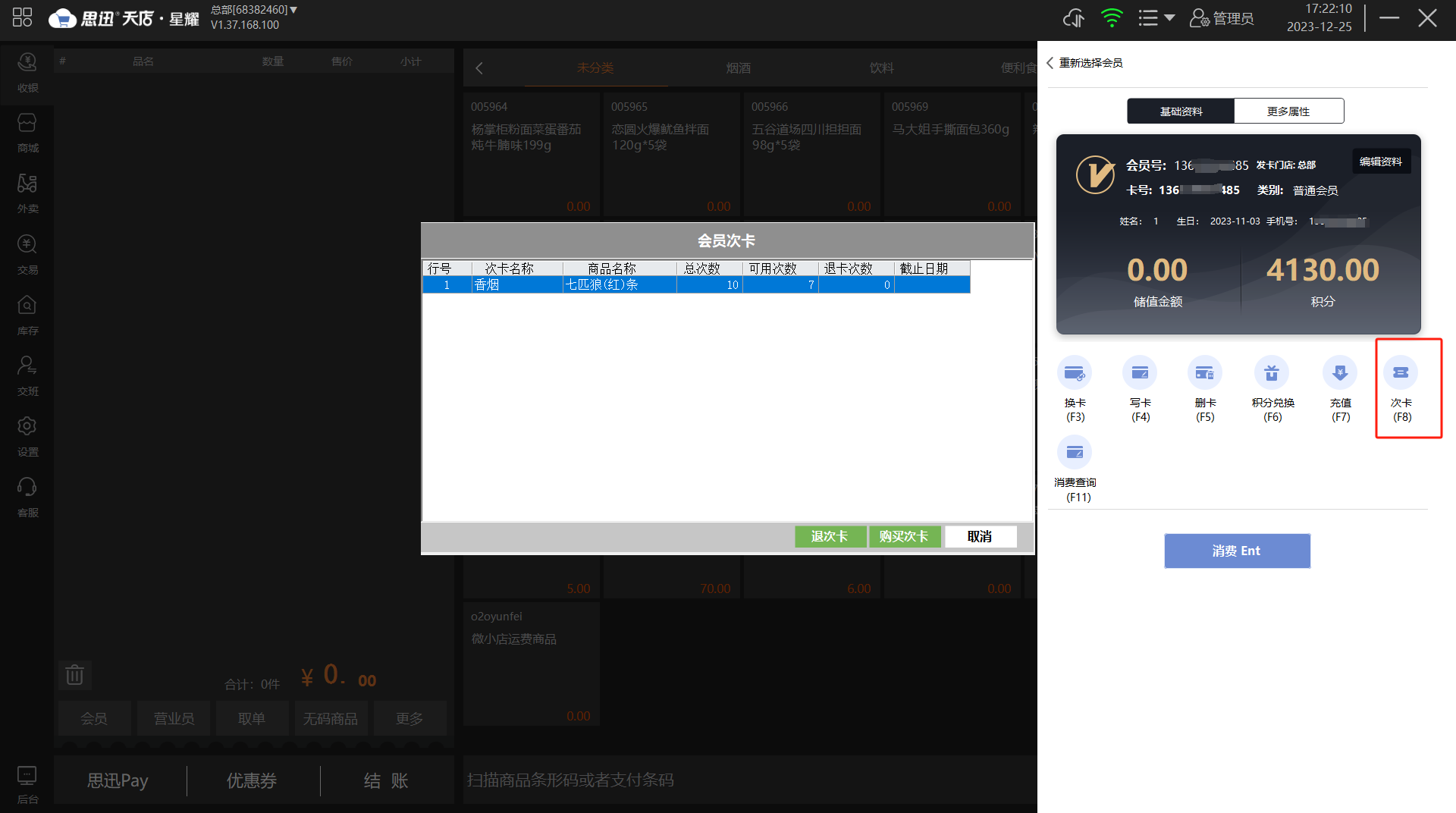
Task: Cancel the 会员次卡 dialog
Action: click(x=980, y=536)
